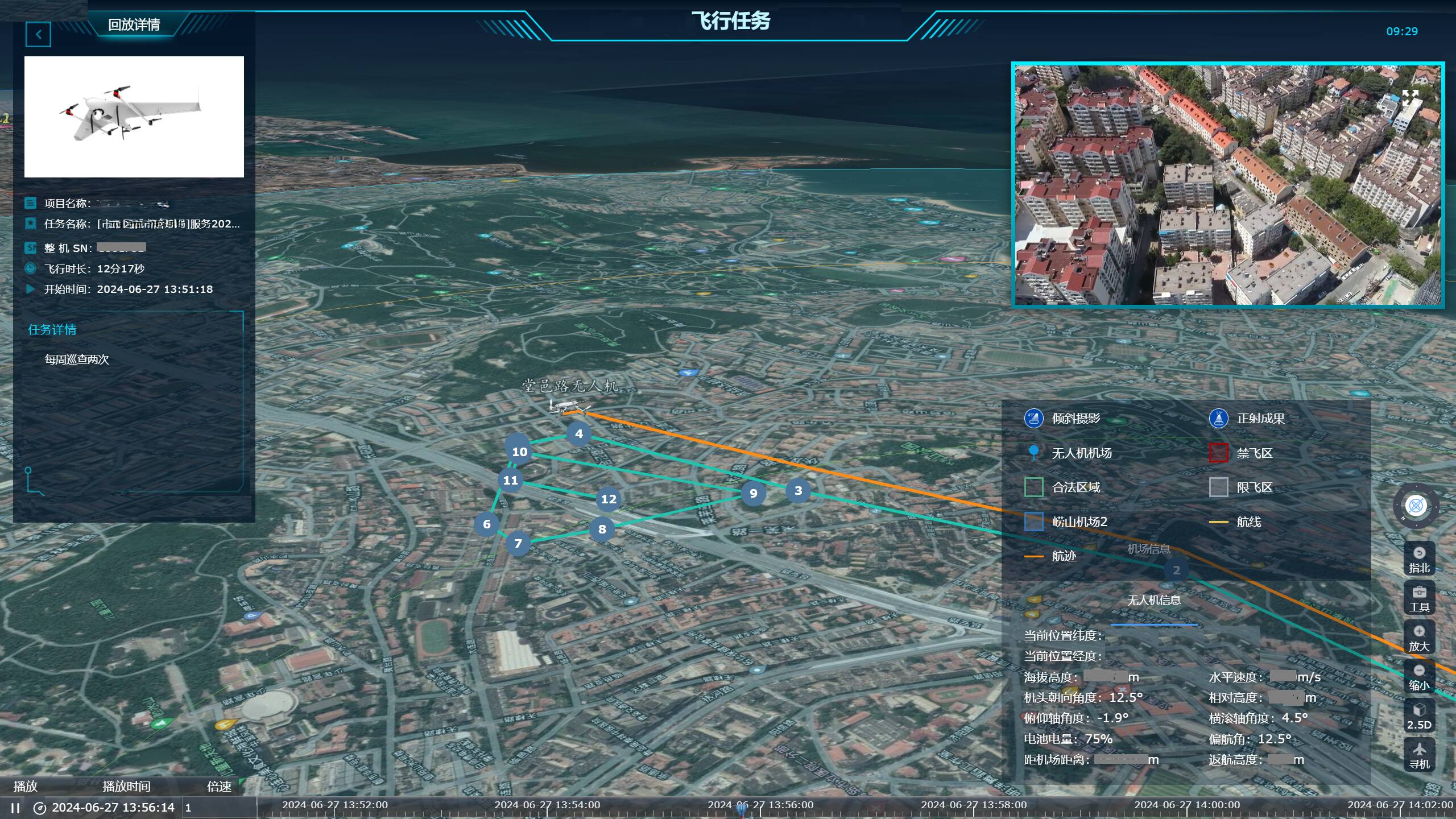Viewport: 1456px width, 819px height.
Task: Select waypoint 11 on the route
Action: pos(510,480)
